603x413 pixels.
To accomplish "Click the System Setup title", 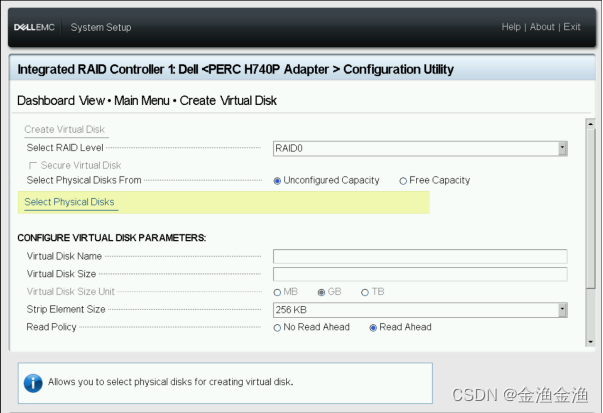I will (101, 27).
